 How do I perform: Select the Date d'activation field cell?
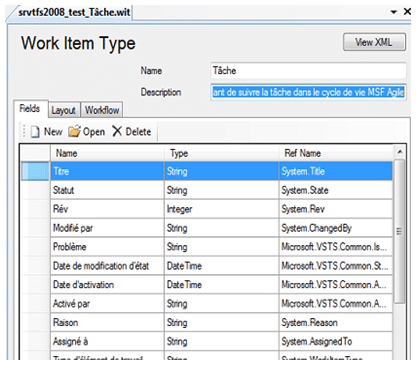click(107, 285)
